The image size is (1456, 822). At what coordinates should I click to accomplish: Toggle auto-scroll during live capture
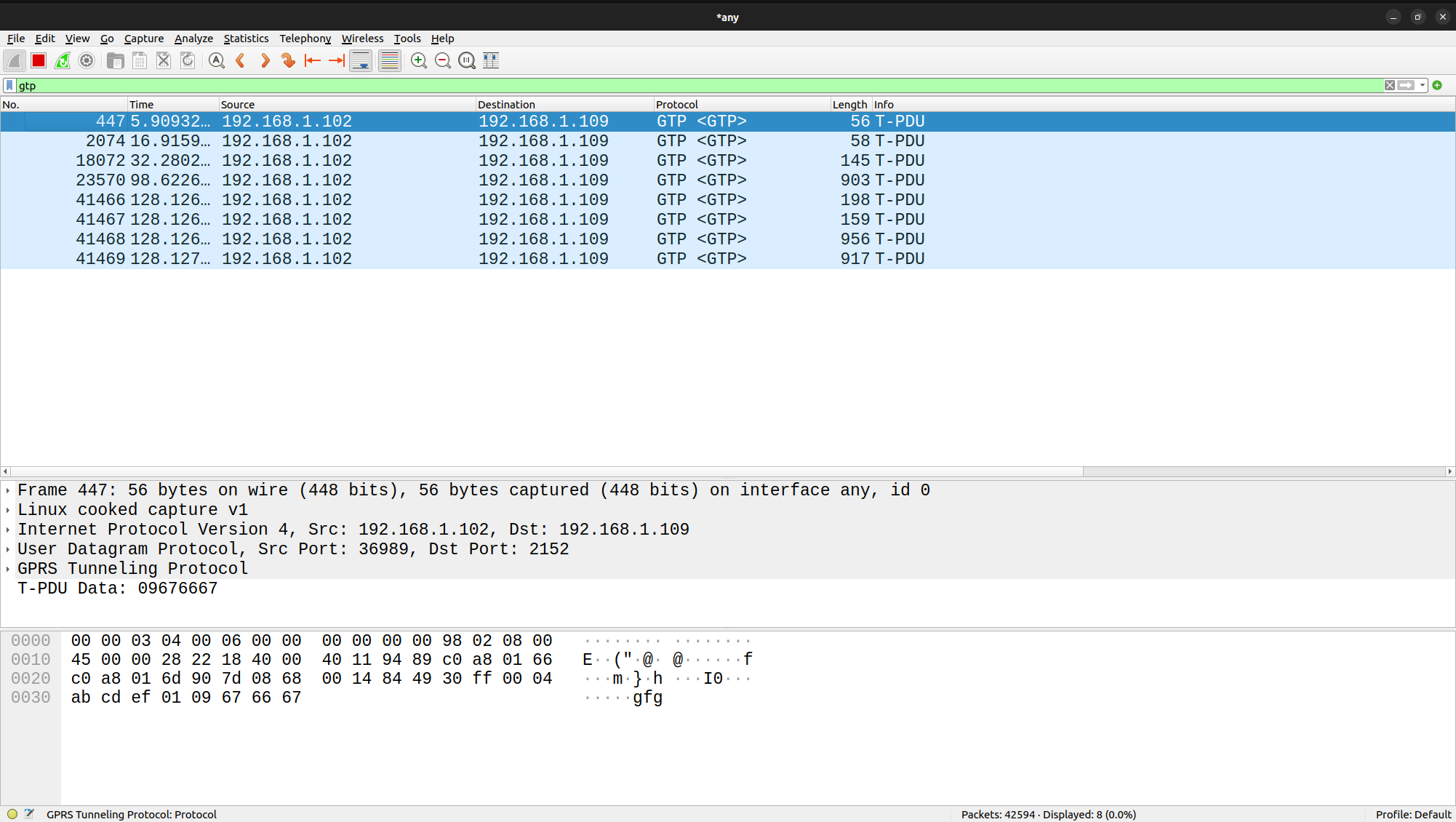(x=361, y=61)
